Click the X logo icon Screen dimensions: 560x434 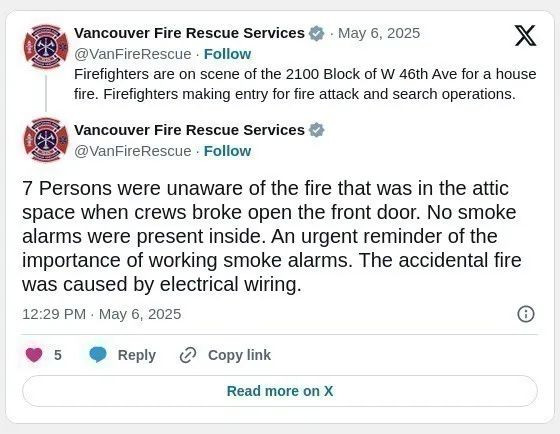(x=525, y=35)
